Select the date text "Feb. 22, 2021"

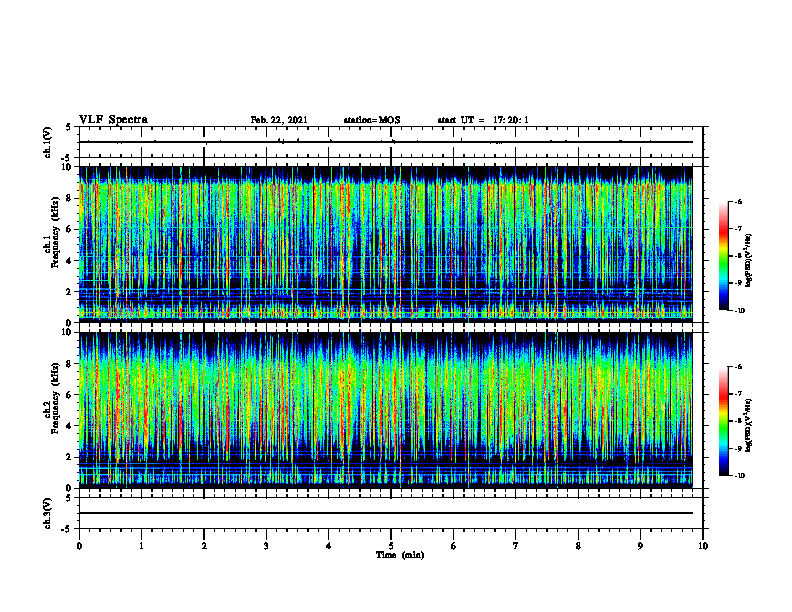pos(279,120)
